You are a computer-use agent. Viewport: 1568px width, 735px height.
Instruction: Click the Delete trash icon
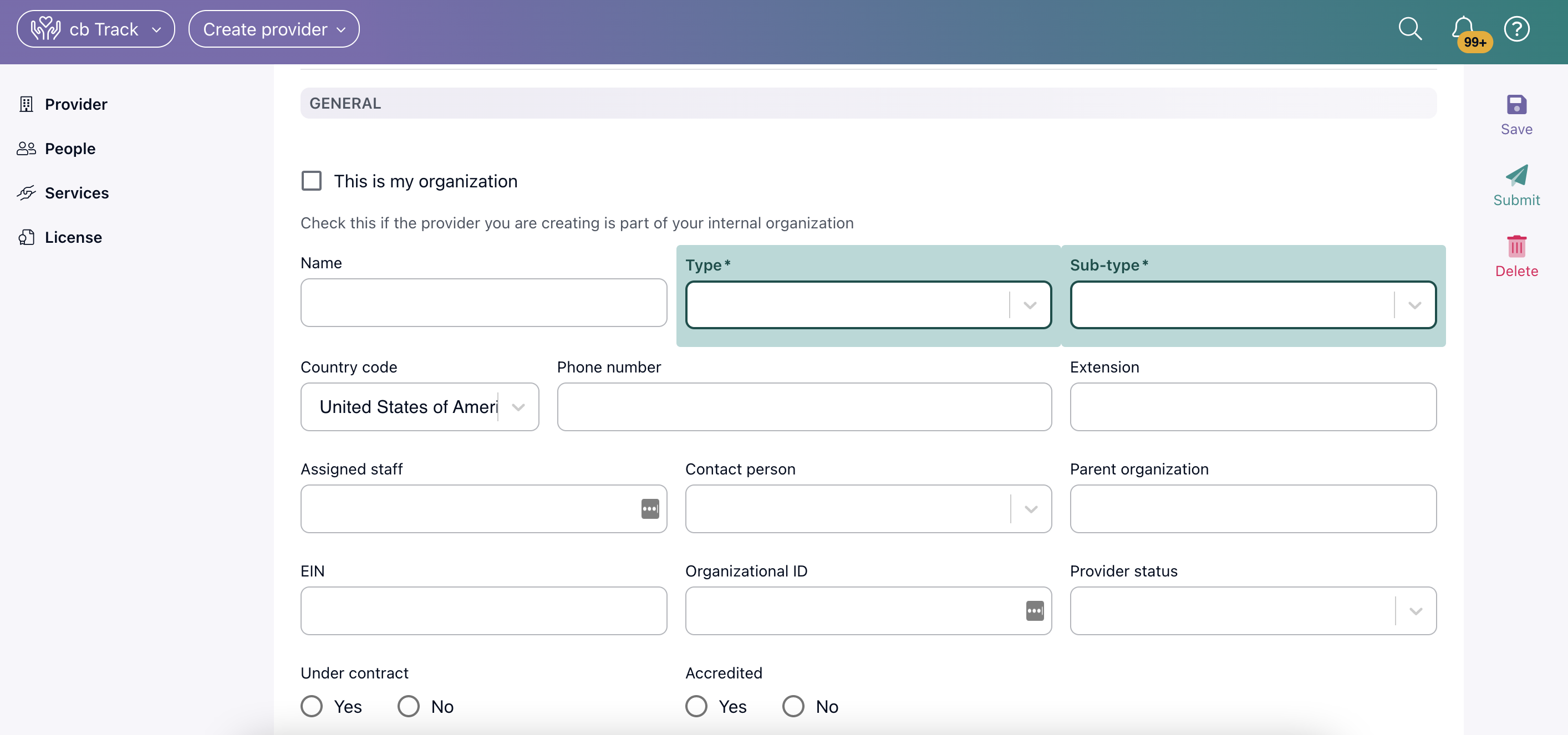coord(1516,246)
